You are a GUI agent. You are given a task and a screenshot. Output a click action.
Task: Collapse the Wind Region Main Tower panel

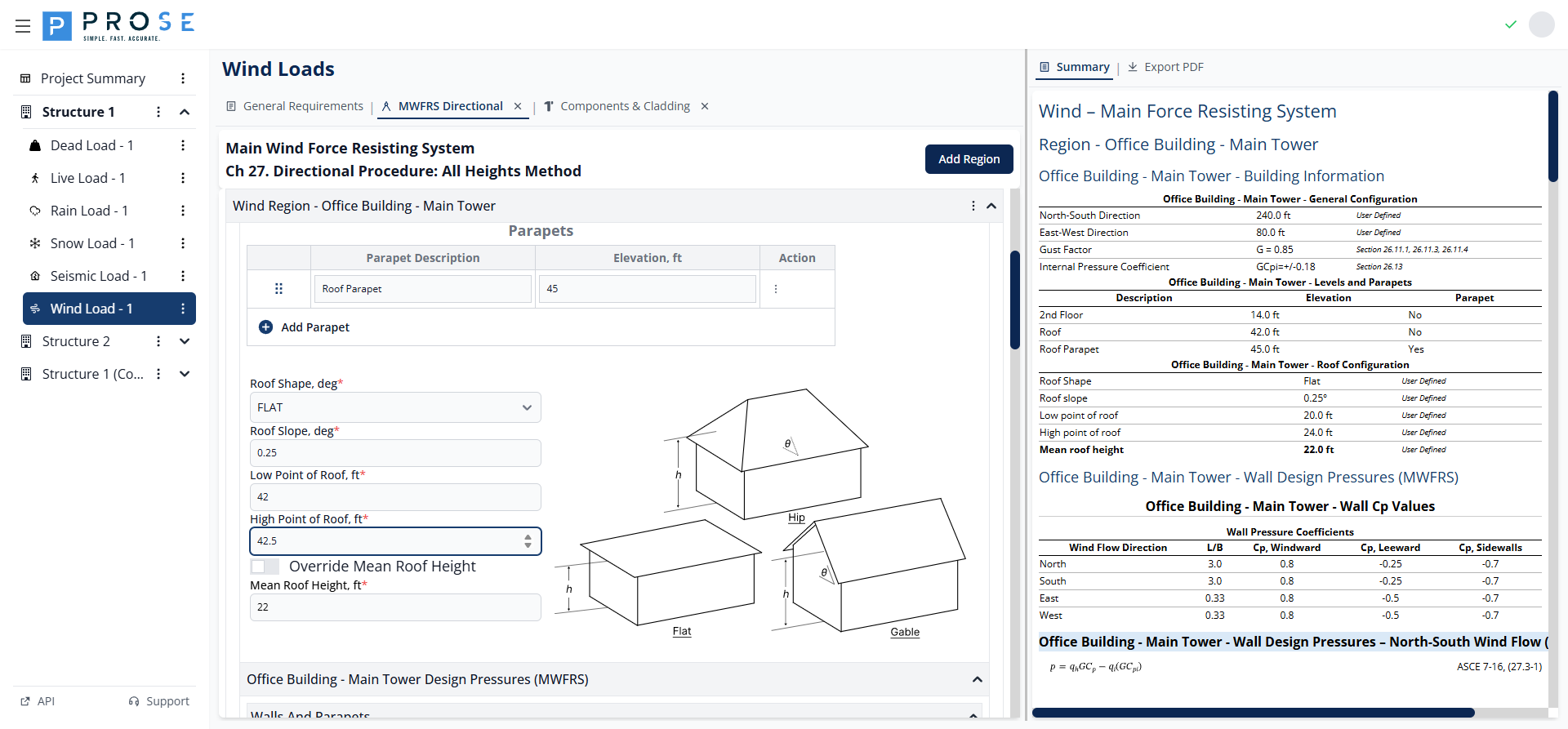(x=991, y=206)
